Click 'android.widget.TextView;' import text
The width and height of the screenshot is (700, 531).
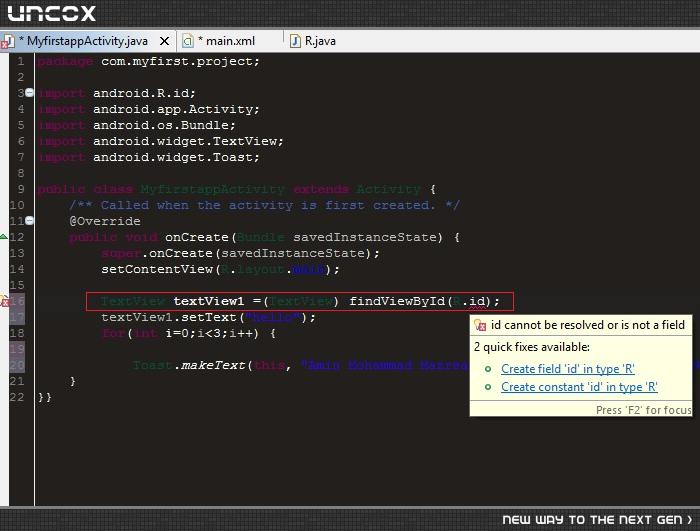pyautogui.click(x=188, y=141)
